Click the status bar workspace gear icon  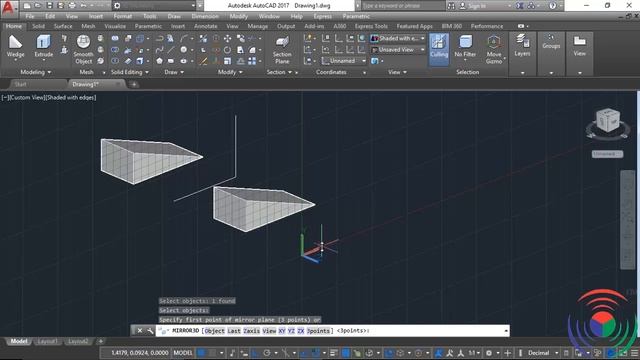489,353
